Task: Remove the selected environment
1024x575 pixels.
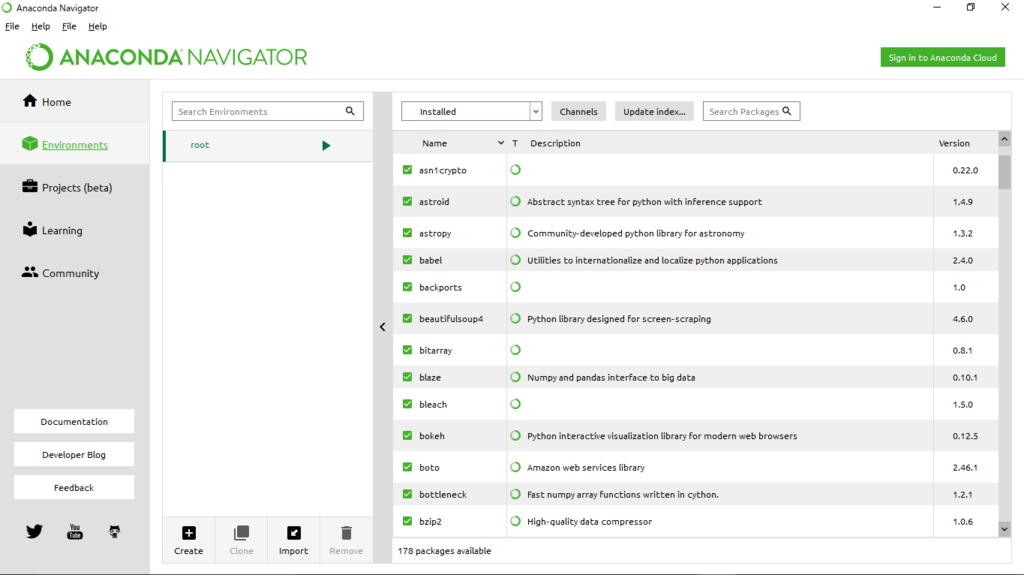Action: click(x=346, y=540)
